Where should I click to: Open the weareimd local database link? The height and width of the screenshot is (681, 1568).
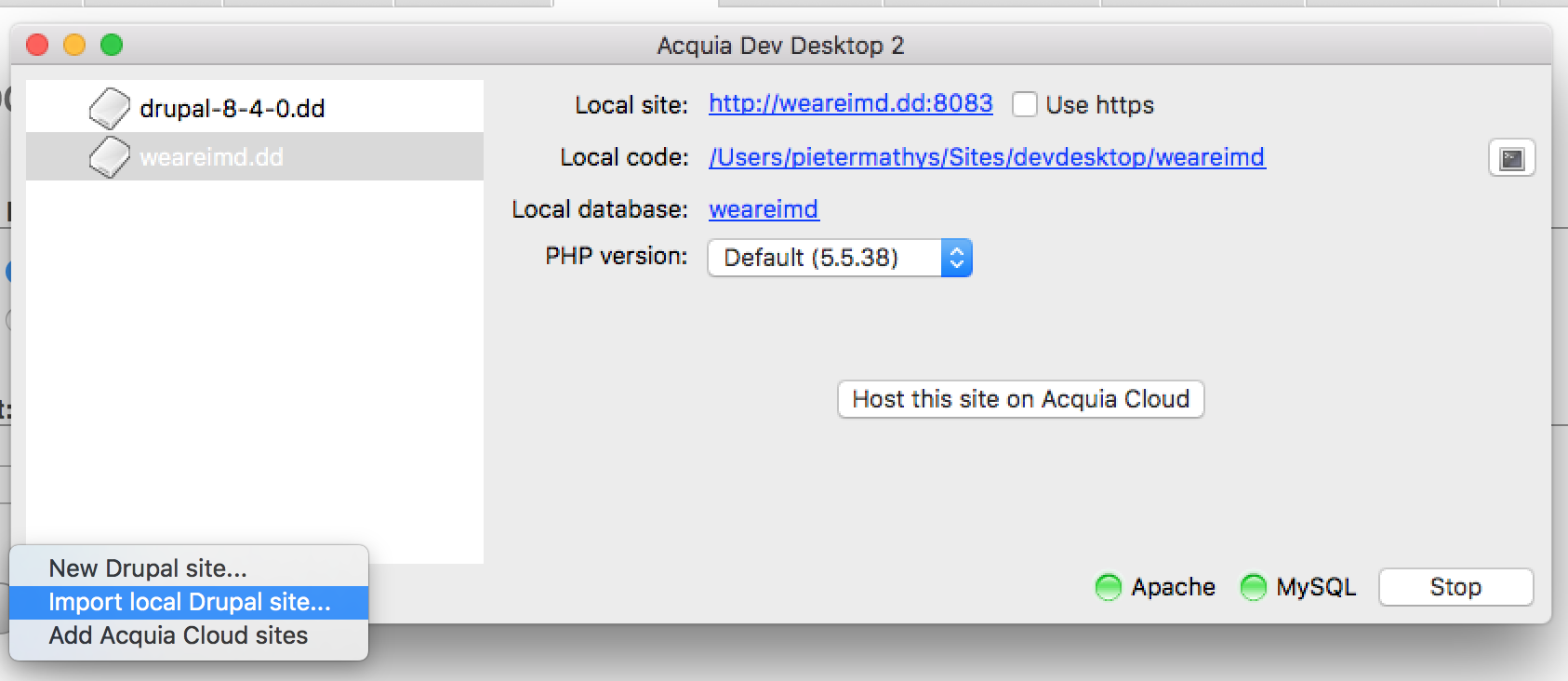tap(764, 209)
